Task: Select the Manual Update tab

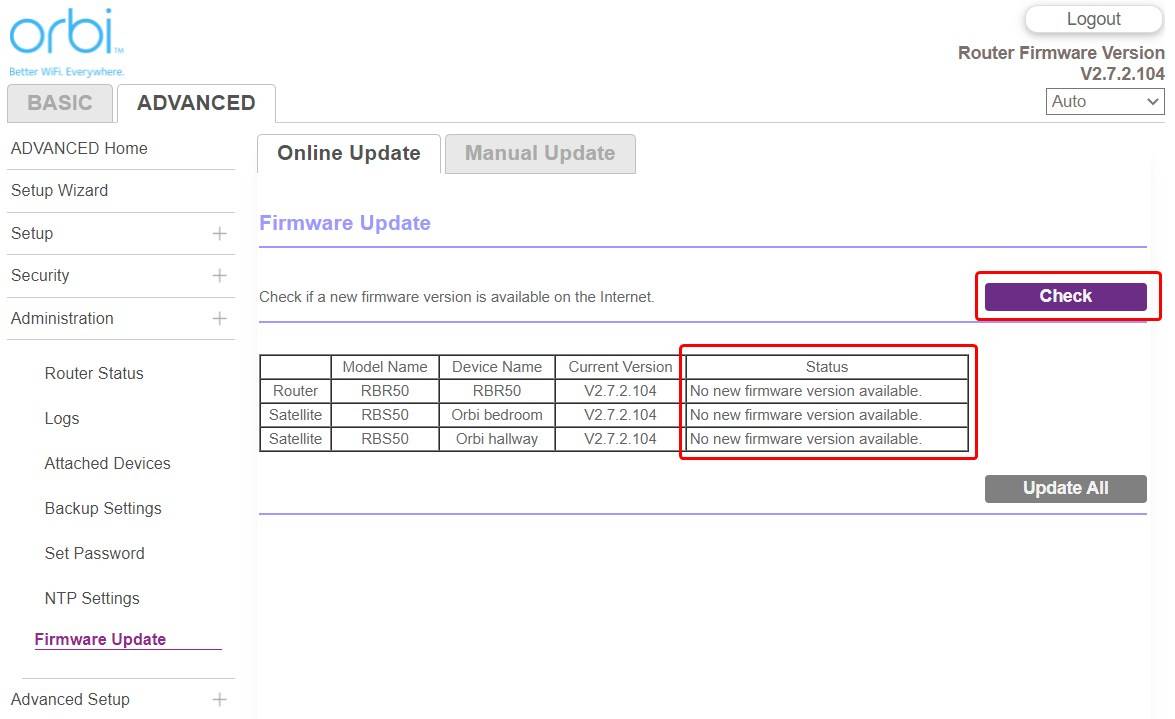Action: click(540, 153)
